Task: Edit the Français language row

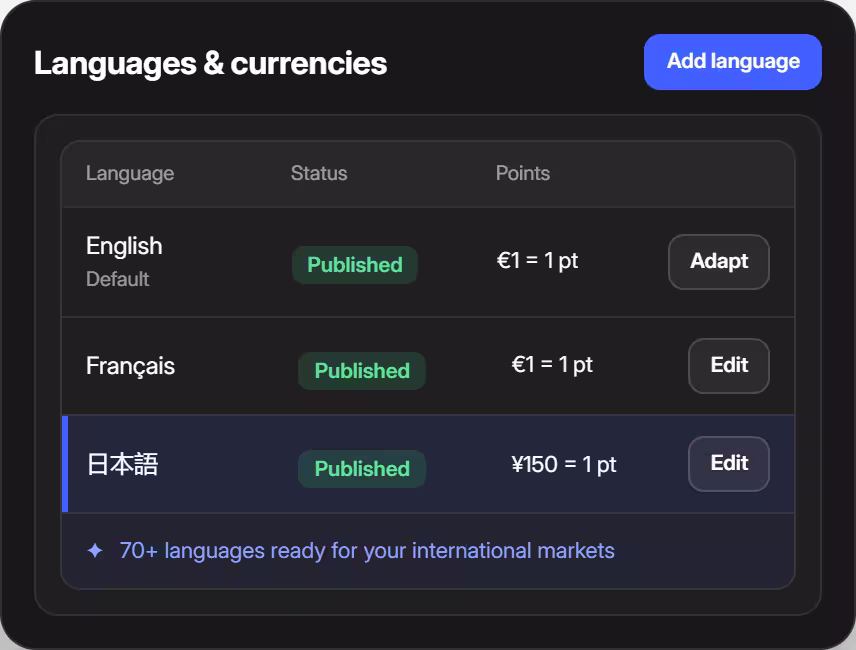Action: pyautogui.click(x=729, y=366)
